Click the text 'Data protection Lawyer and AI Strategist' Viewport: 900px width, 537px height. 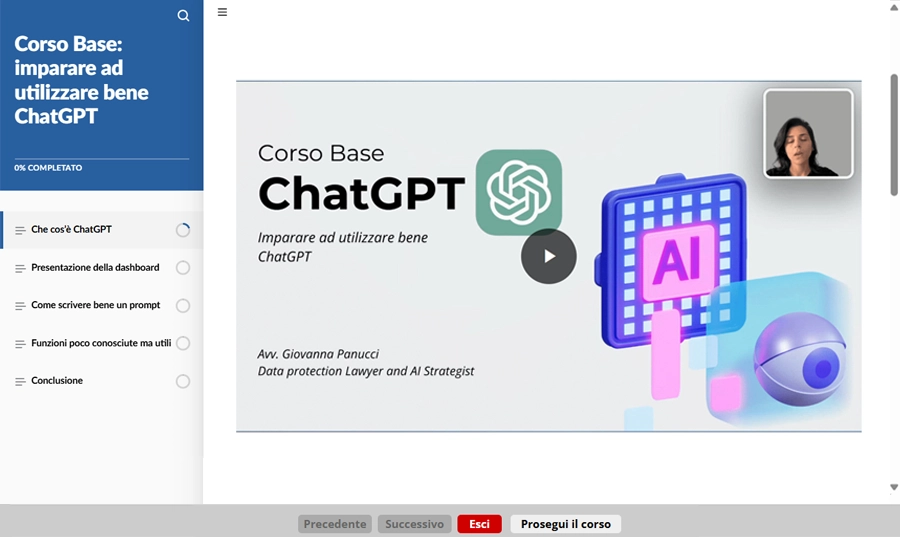tap(366, 371)
